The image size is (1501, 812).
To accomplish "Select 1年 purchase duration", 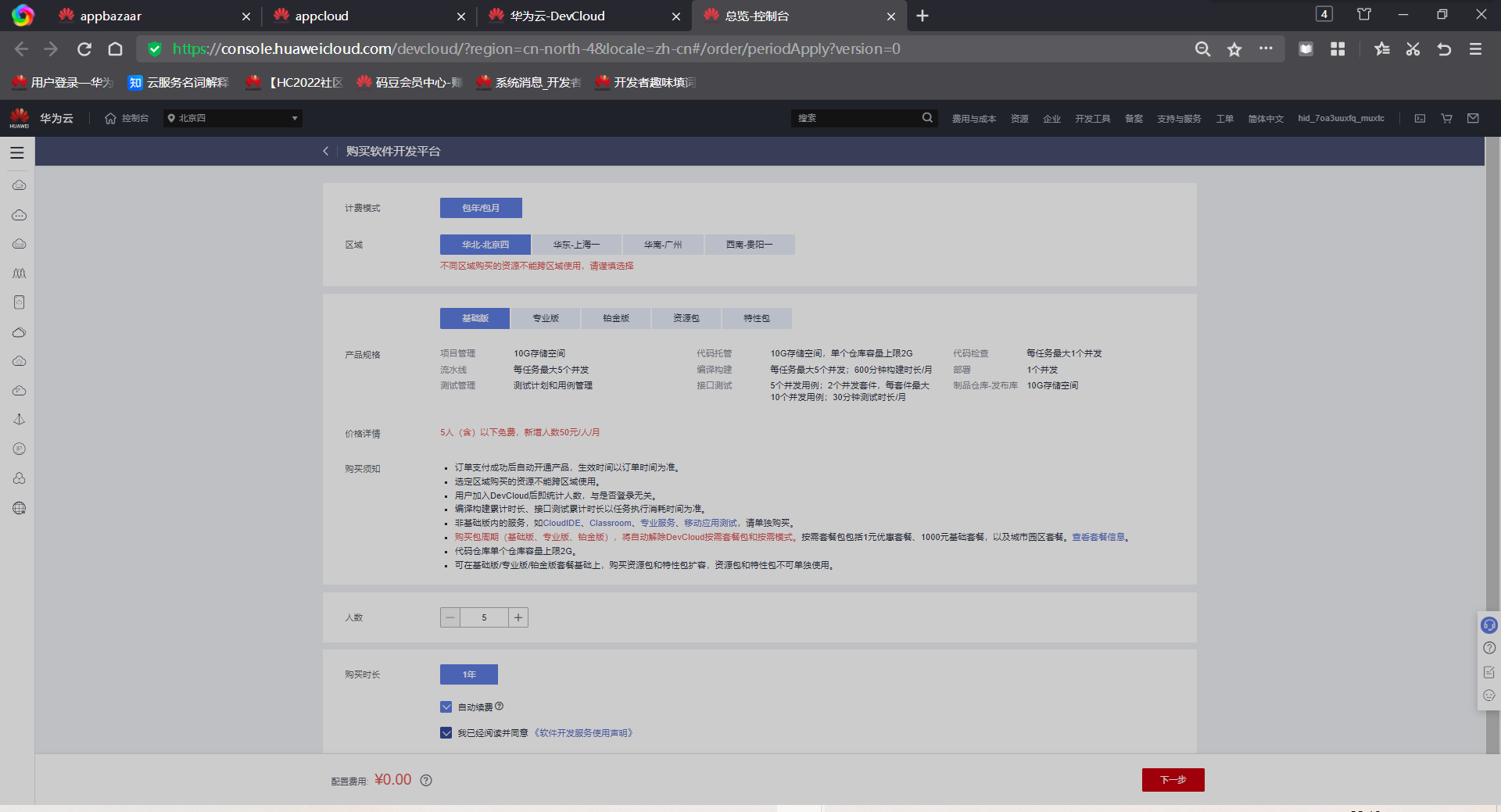I will [x=469, y=674].
